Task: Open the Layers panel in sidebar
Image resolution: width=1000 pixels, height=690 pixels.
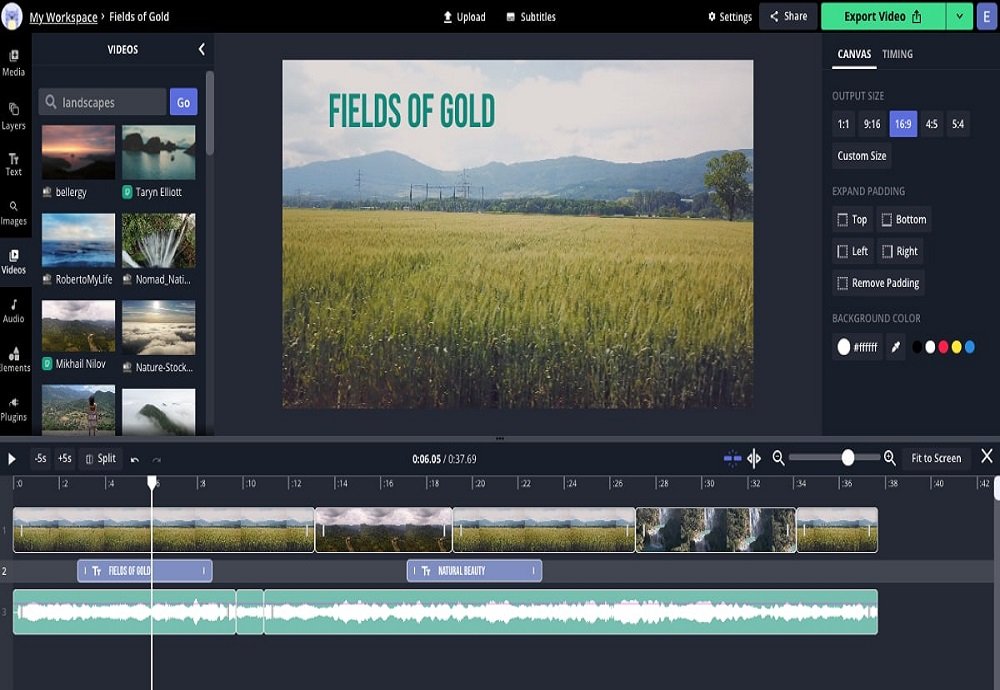Action: click(13, 116)
